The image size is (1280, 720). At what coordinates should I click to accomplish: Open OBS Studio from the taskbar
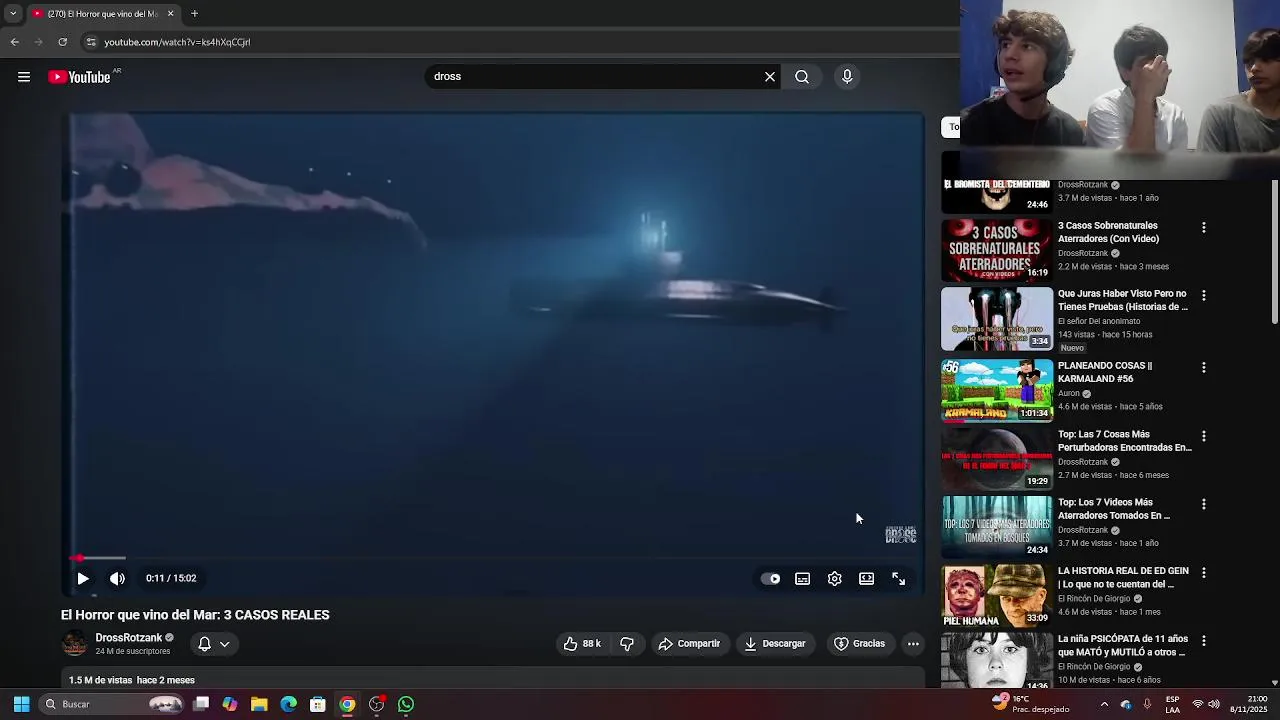tap(376, 704)
